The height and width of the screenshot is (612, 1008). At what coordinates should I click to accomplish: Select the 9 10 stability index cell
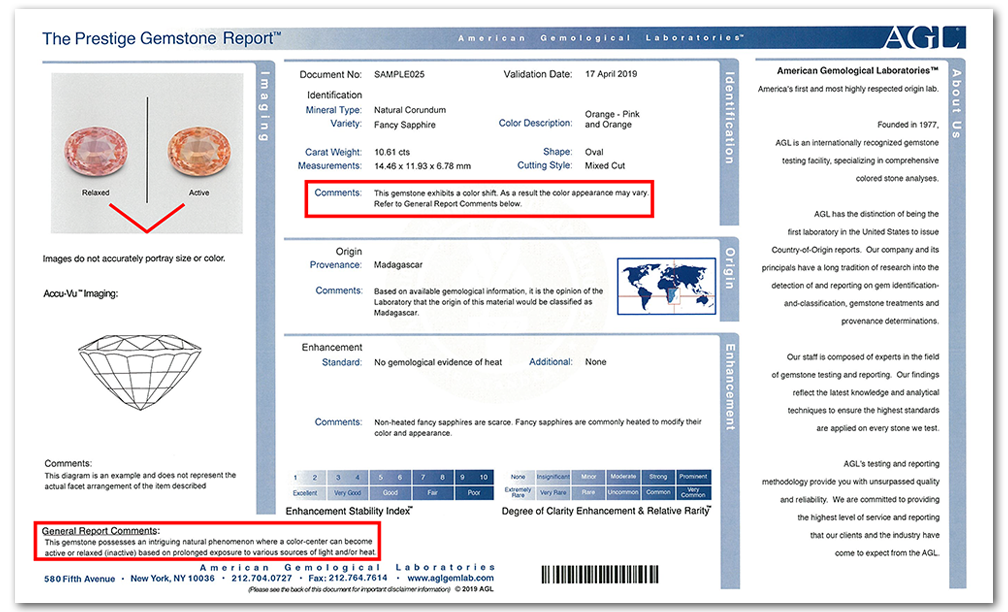[x=474, y=477]
